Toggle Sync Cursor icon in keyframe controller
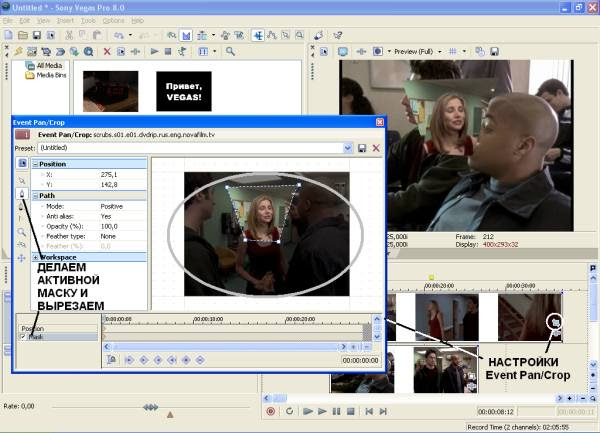600x433 pixels. [112, 360]
